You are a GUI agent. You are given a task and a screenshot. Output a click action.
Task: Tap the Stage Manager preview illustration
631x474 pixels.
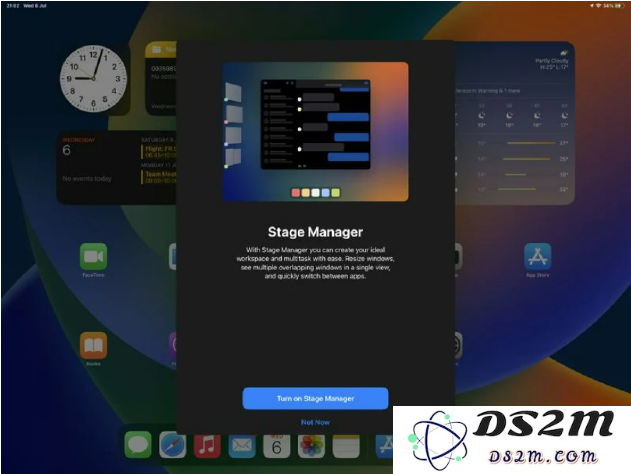(316, 132)
